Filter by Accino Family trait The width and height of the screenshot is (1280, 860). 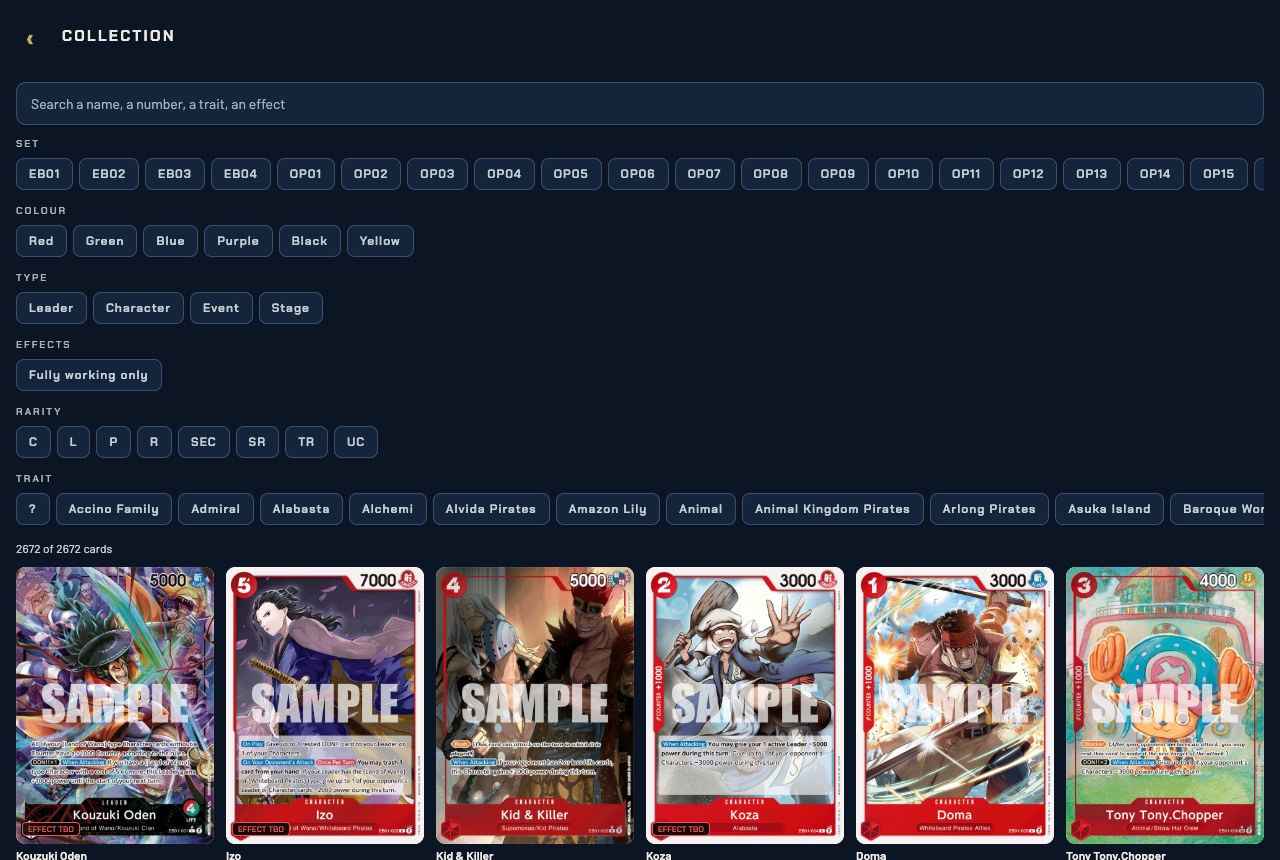coord(114,509)
